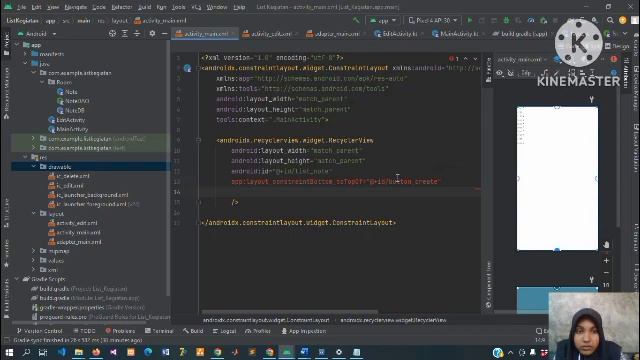Image resolution: width=640 pixels, height=360 pixels.
Task: Open the App Inspection tool window
Action: [304, 331]
